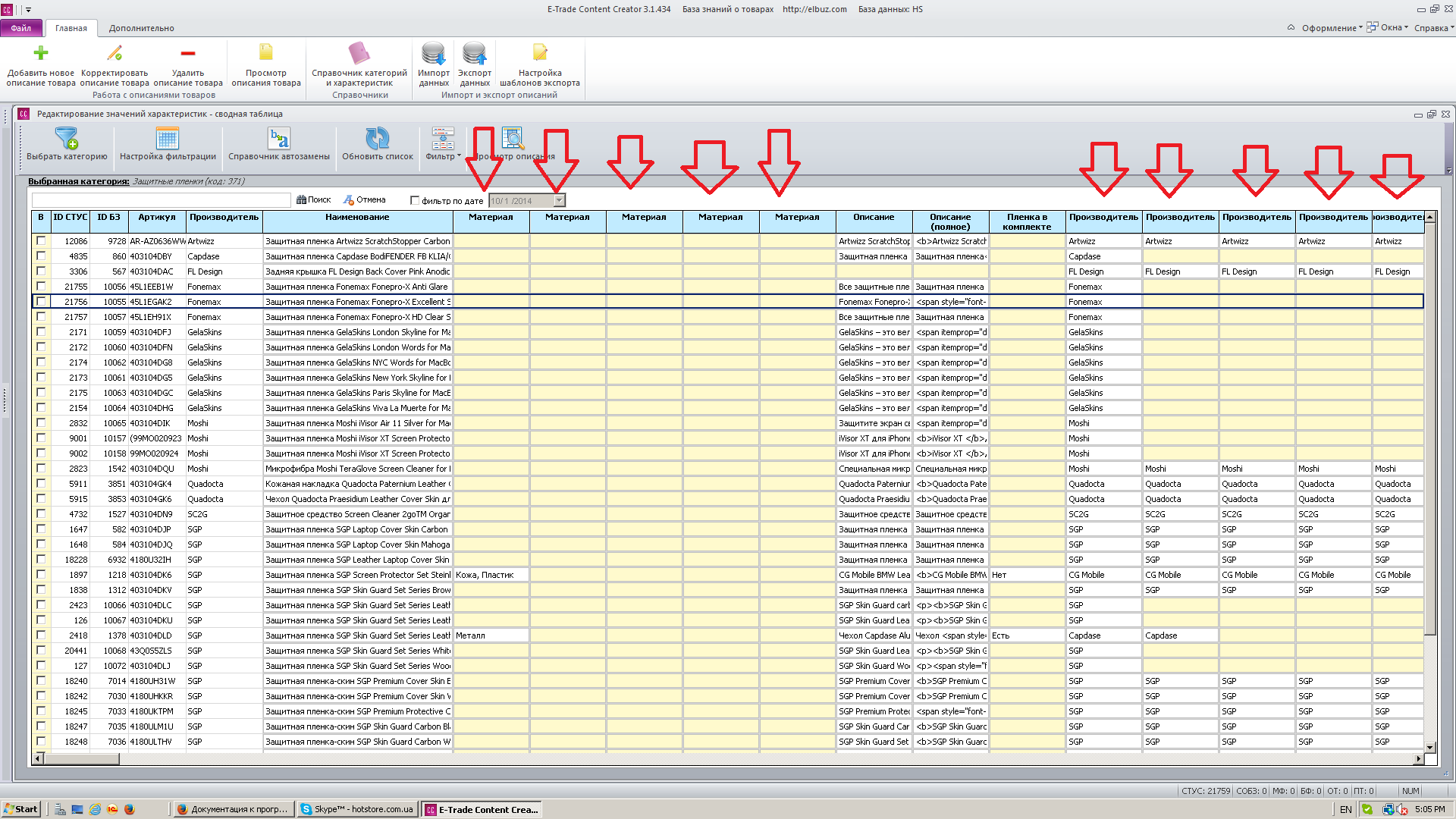The image size is (1456, 819).
Task: Open the Export templates settings icon
Action: [540, 53]
